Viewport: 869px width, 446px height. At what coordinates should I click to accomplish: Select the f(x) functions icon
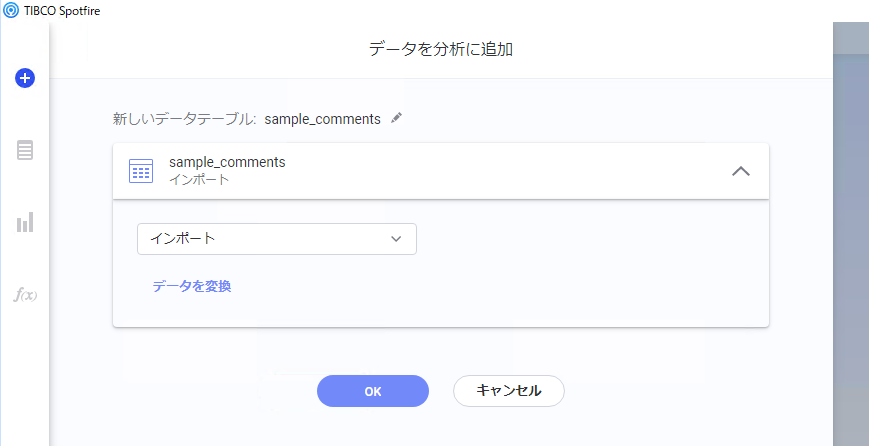(x=25, y=295)
